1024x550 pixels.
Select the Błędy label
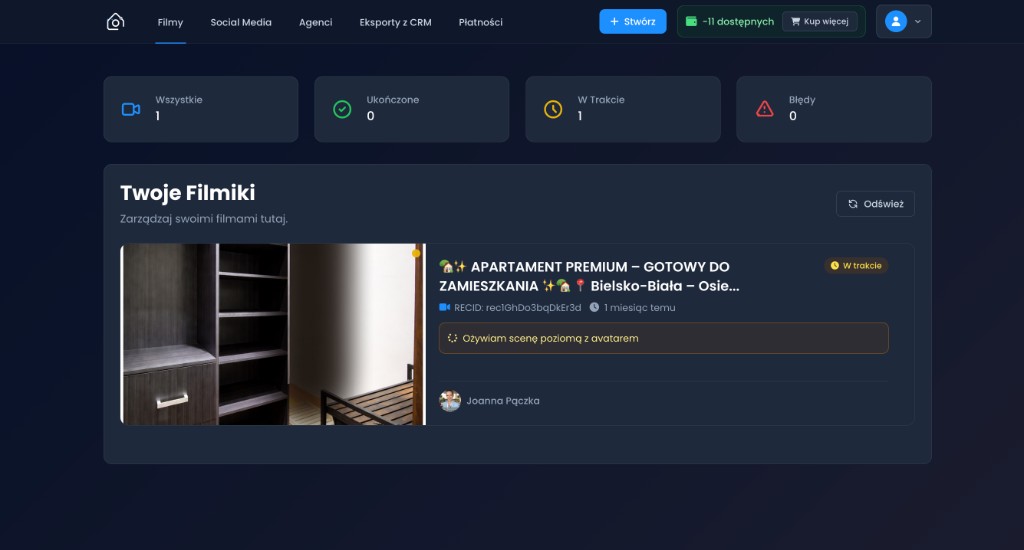pyautogui.click(x=802, y=100)
